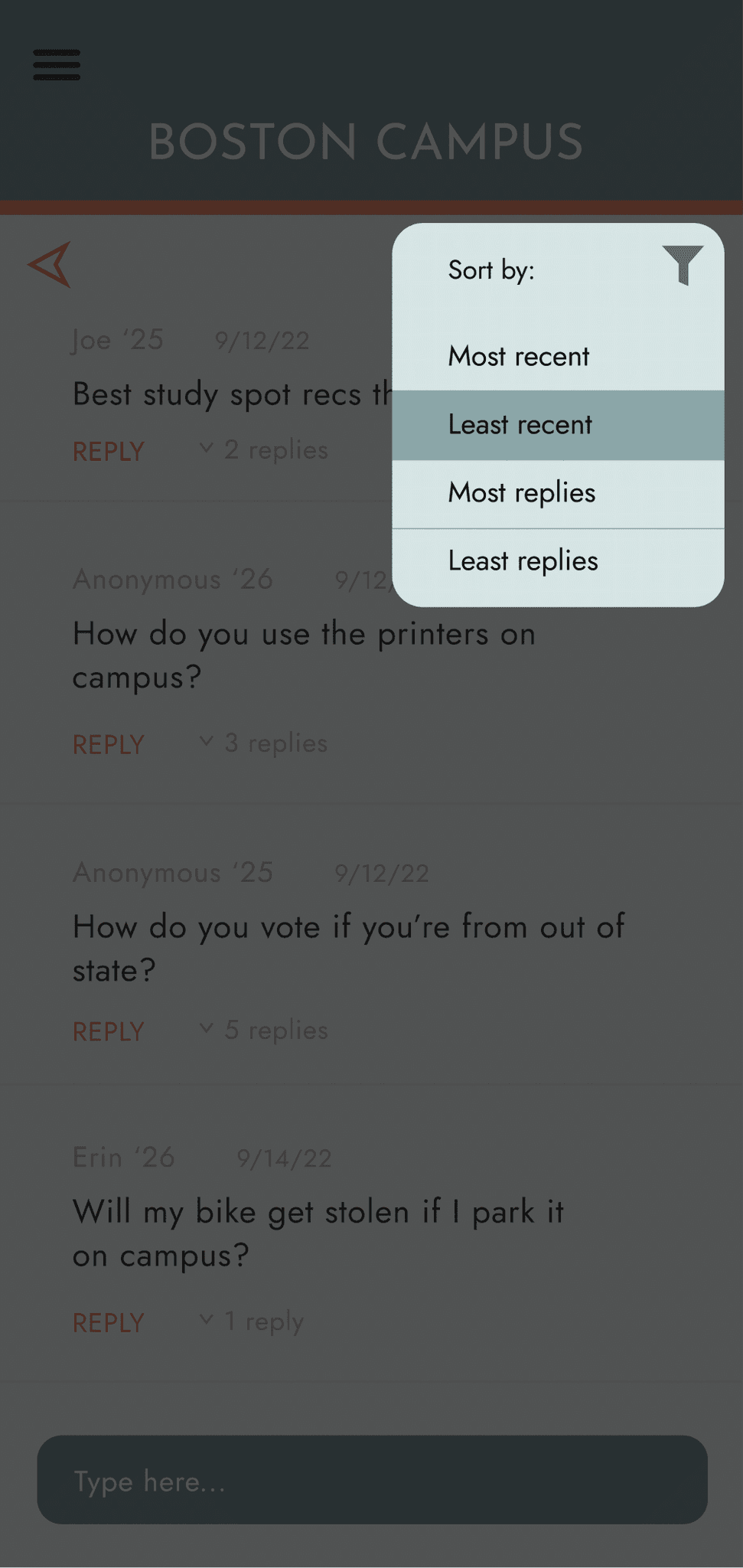Viewport: 743px width, 1568px height.
Task: Expand the 1 reply chevron
Action: click(206, 1318)
